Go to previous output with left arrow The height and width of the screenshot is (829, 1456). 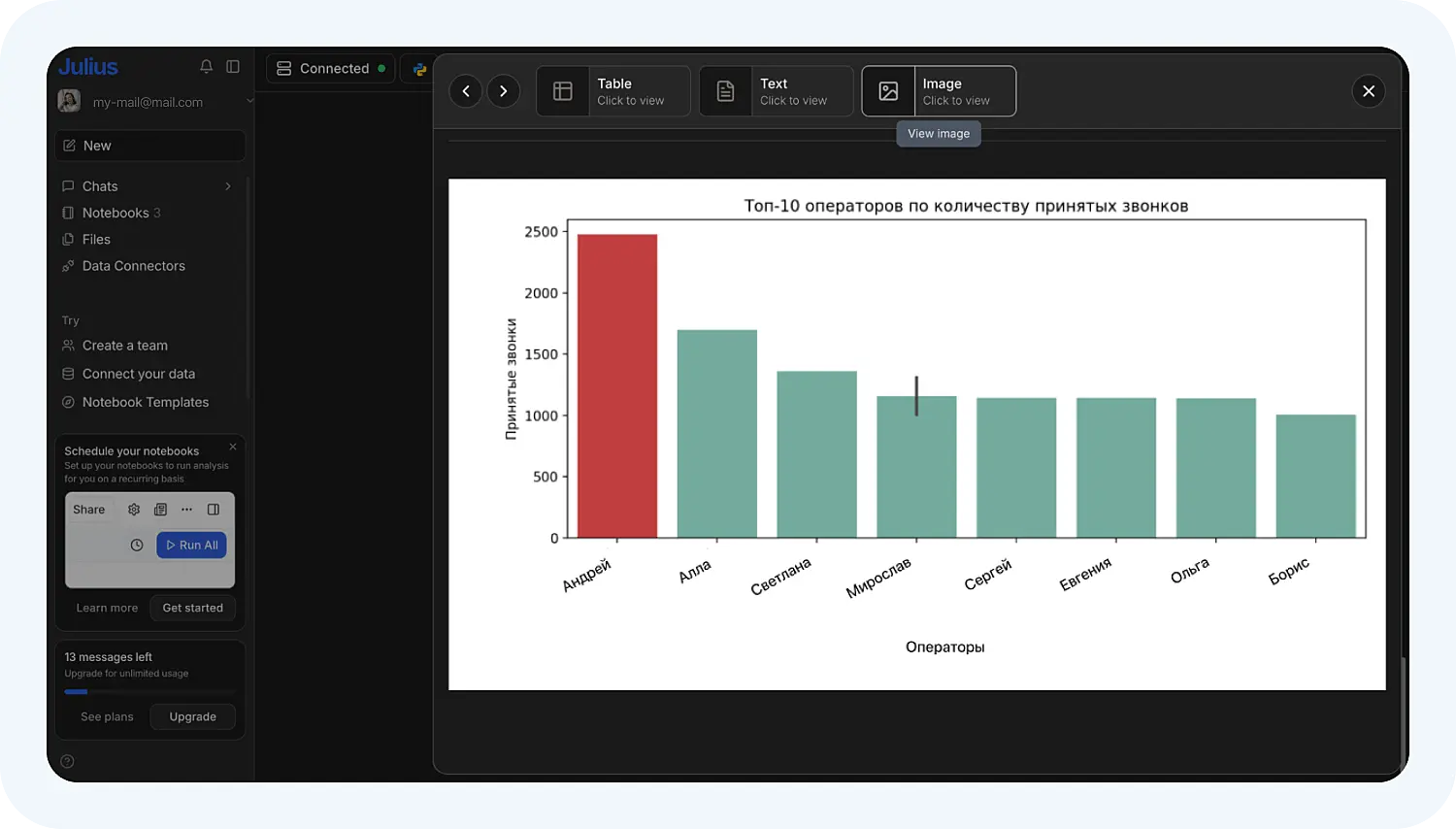coord(466,91)
